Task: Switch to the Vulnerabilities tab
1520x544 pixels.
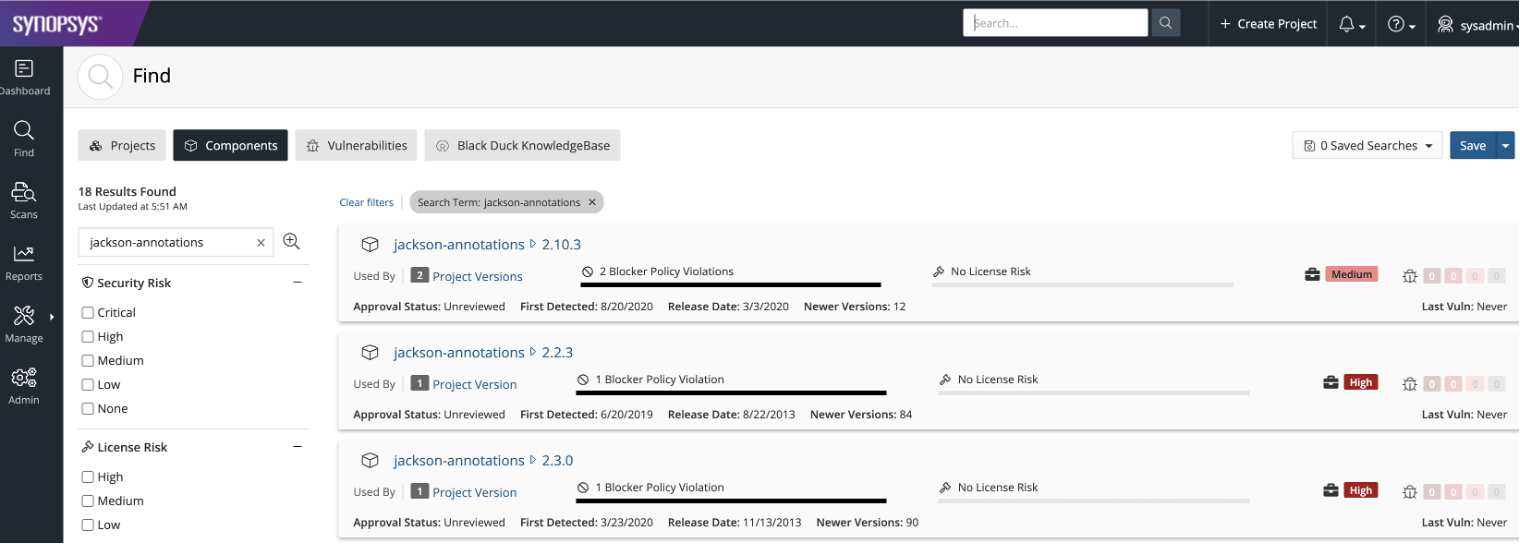Action: [357, 146]
